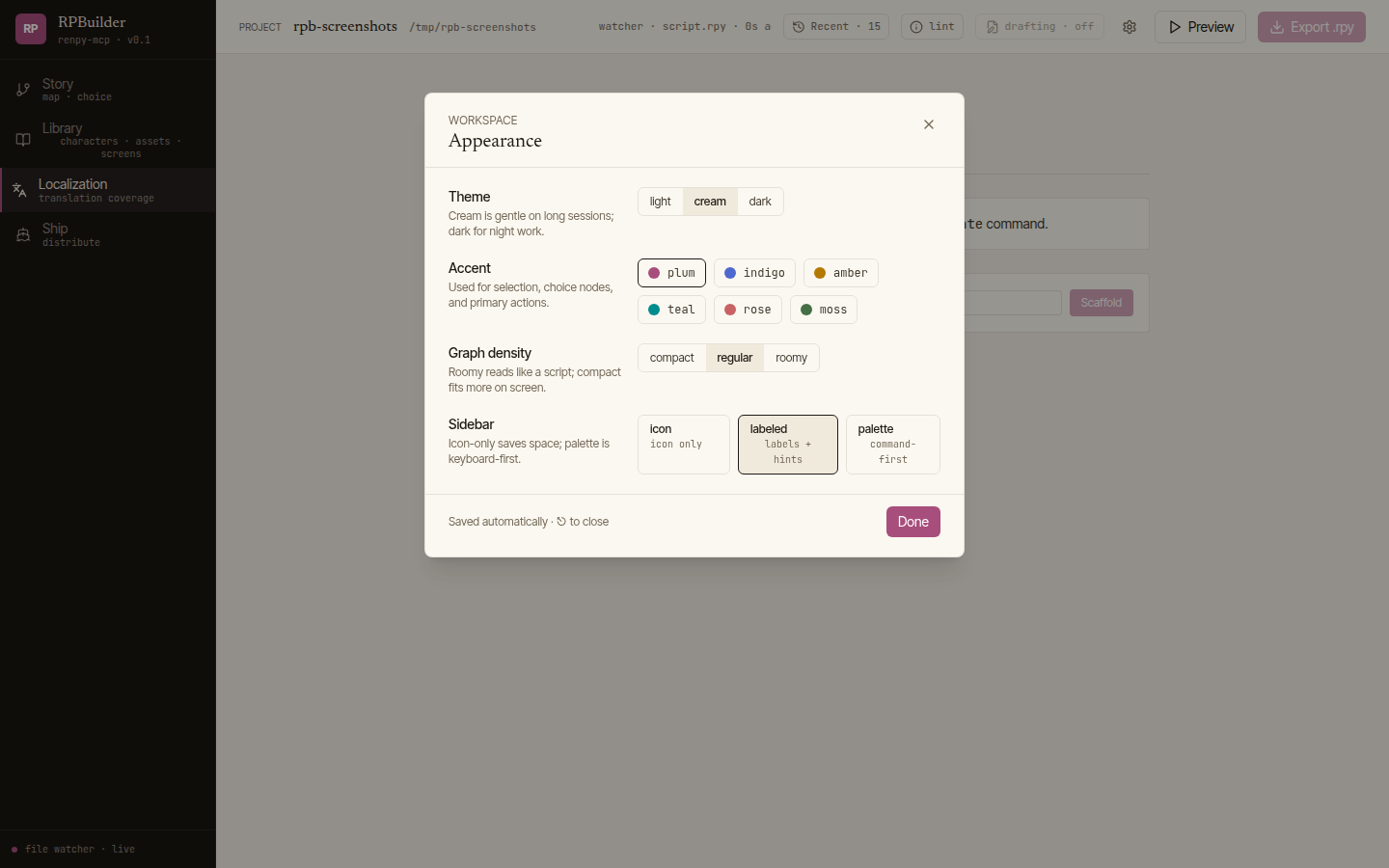Select the cream theme
Screen dimensions: 1389x868
(x=710, y=202)
